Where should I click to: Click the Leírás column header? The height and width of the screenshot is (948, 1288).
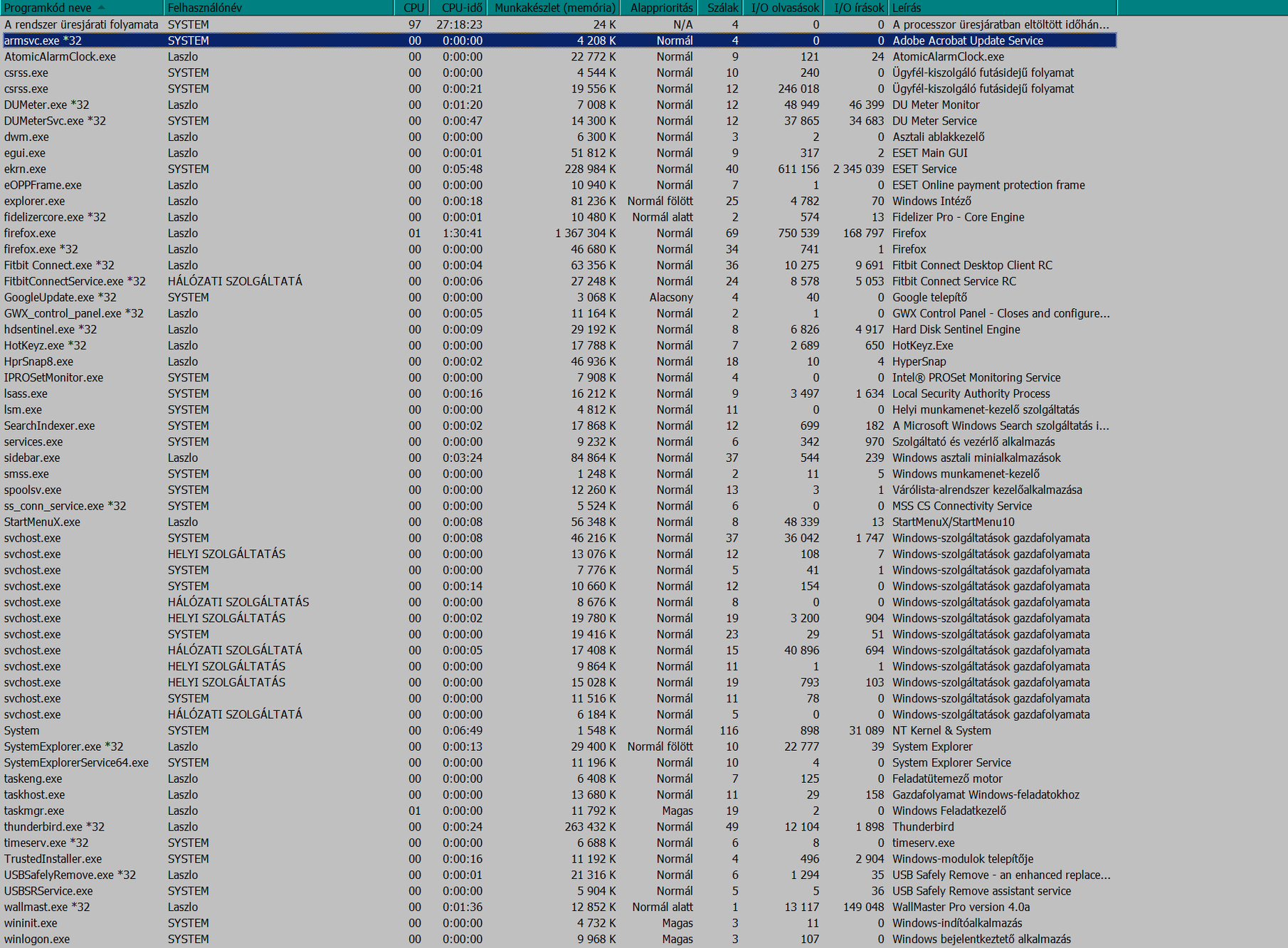click(1003, 8)
